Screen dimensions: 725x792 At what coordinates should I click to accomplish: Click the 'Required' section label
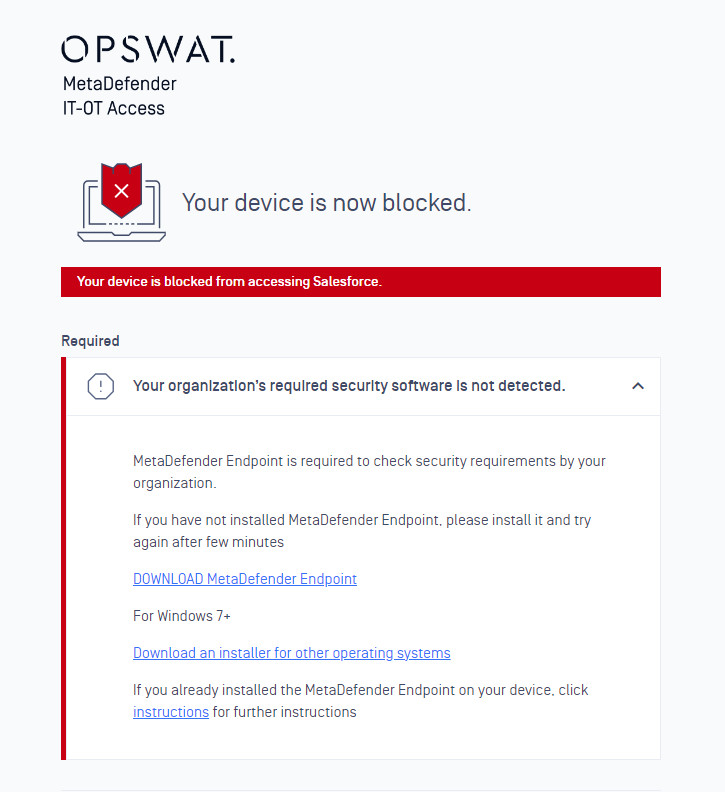(90, 341)
